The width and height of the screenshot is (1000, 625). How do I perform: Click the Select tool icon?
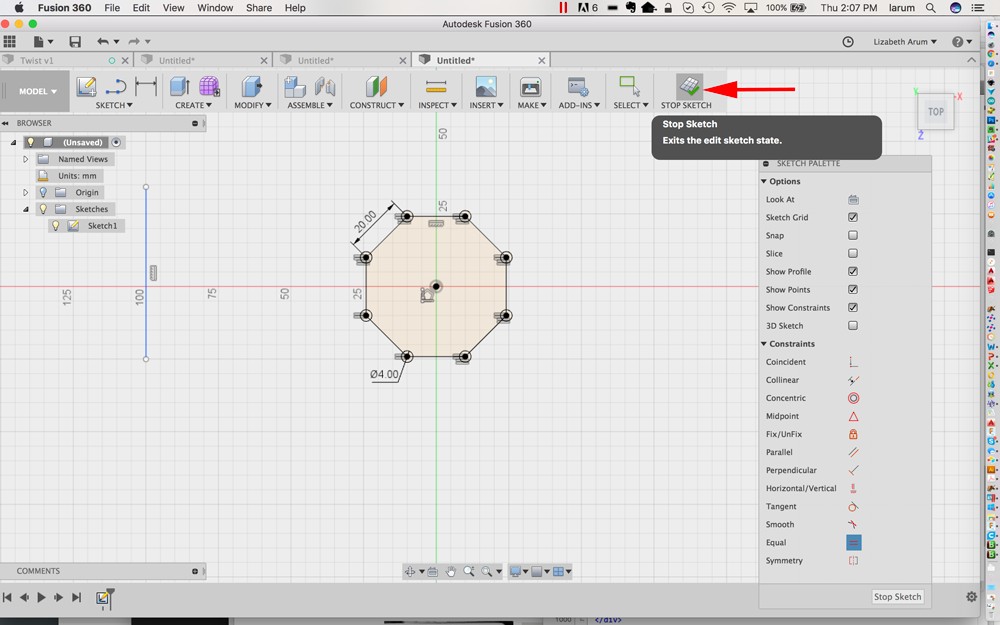(x=629, y=87)
